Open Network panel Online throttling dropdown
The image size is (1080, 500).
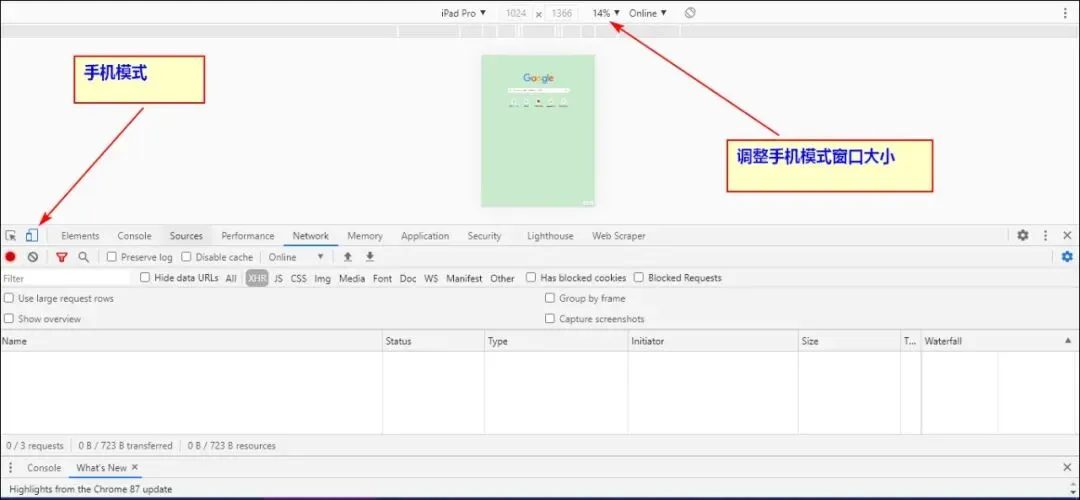(x=296, y=257)
